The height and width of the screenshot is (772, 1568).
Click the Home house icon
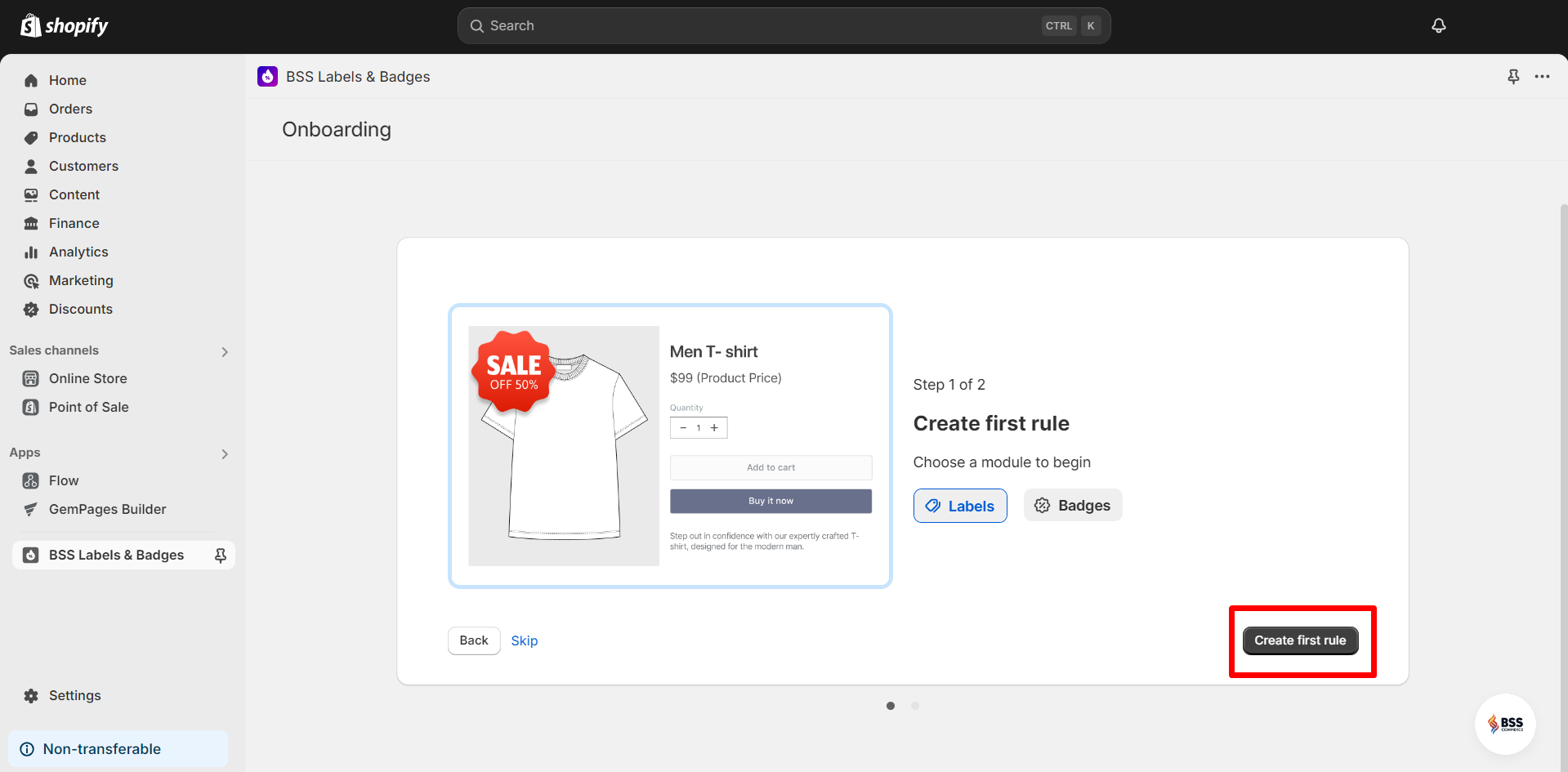click(31, 80)
